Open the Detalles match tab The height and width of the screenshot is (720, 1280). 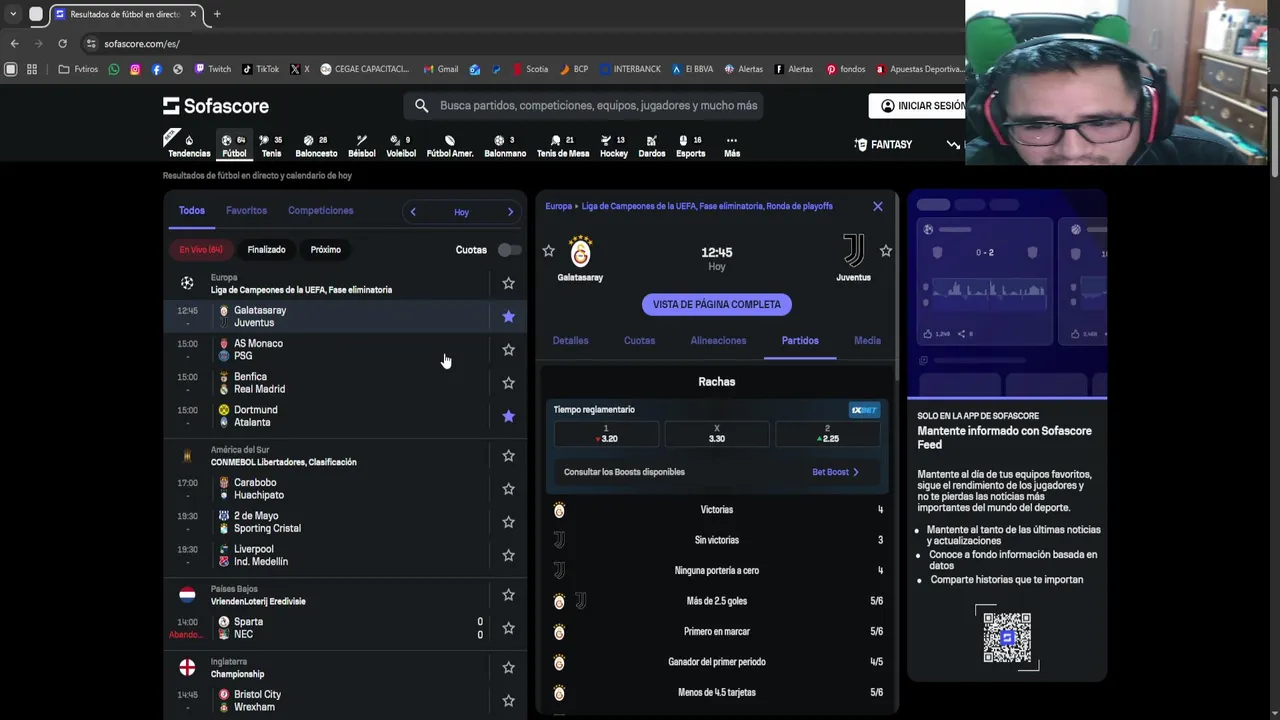(x=570, y=341)
